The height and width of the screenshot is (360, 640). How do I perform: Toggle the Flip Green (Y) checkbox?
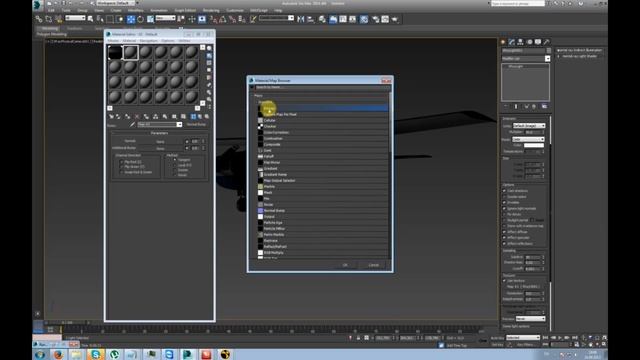122,167
